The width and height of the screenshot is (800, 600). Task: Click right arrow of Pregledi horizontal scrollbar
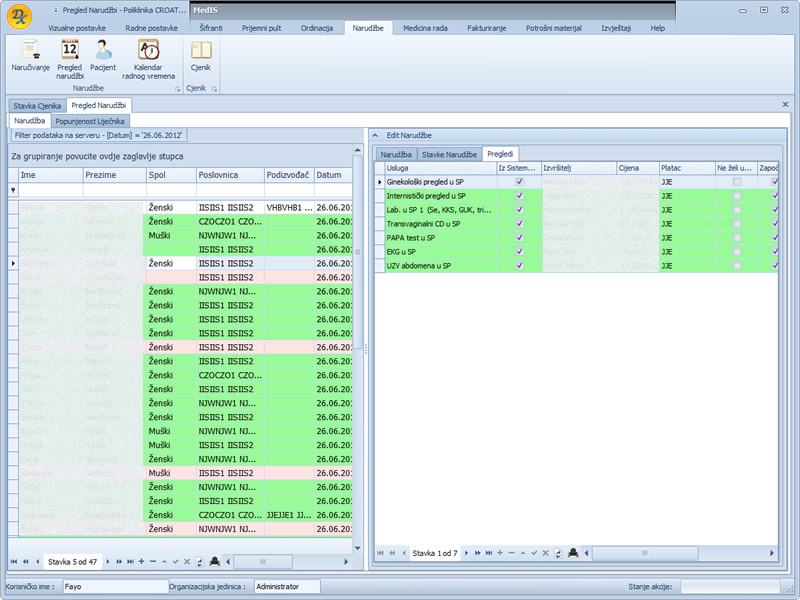click(x=772, y=553)
